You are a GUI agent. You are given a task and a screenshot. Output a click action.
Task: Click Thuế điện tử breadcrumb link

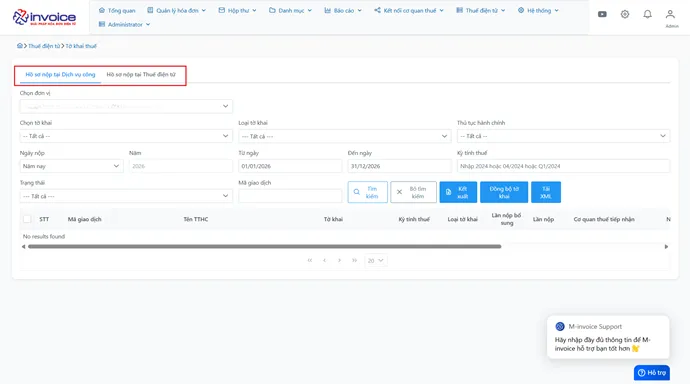[44, 46]
